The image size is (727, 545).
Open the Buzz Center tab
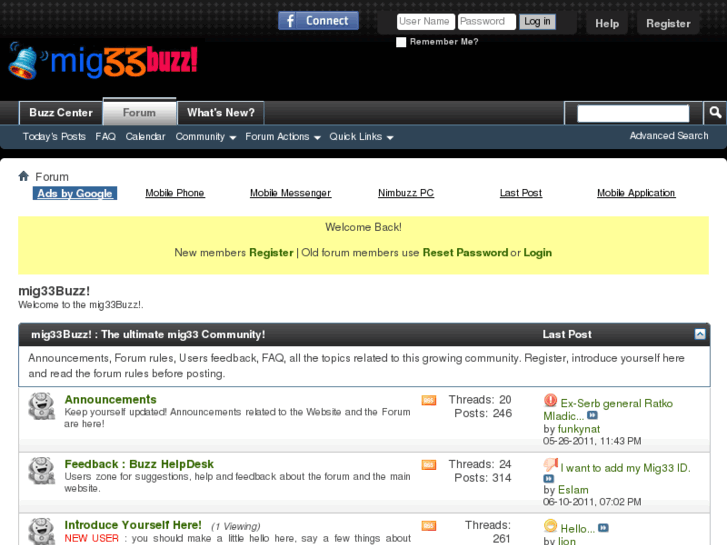[61, 113]
